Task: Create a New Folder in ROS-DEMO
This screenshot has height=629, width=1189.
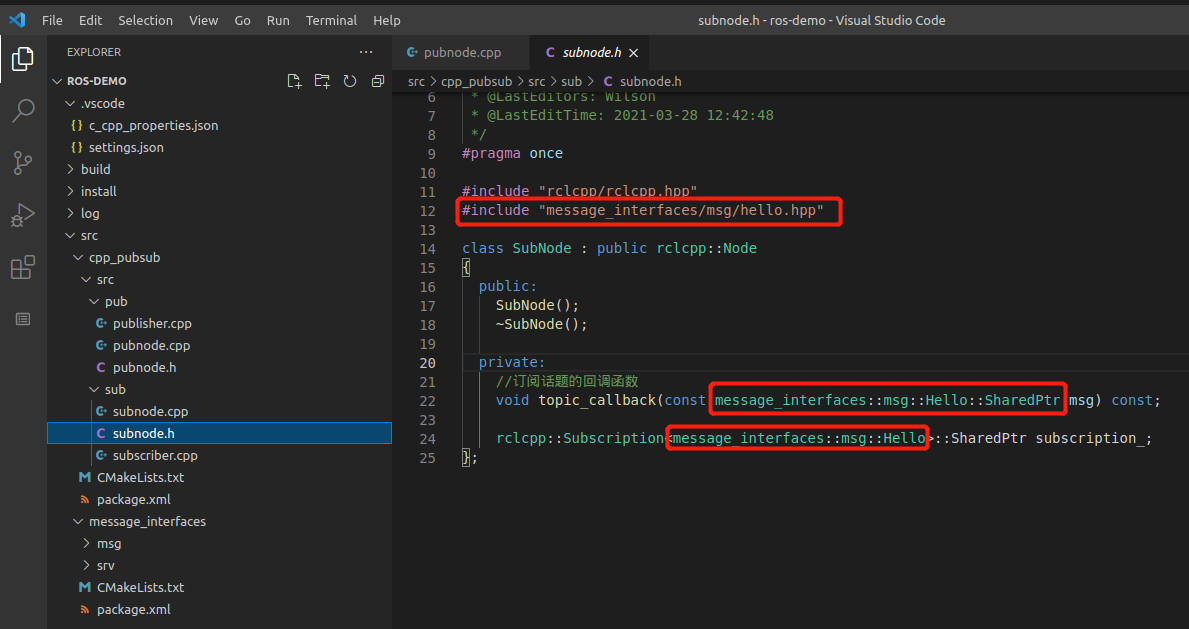Action: tap(322, 80)
